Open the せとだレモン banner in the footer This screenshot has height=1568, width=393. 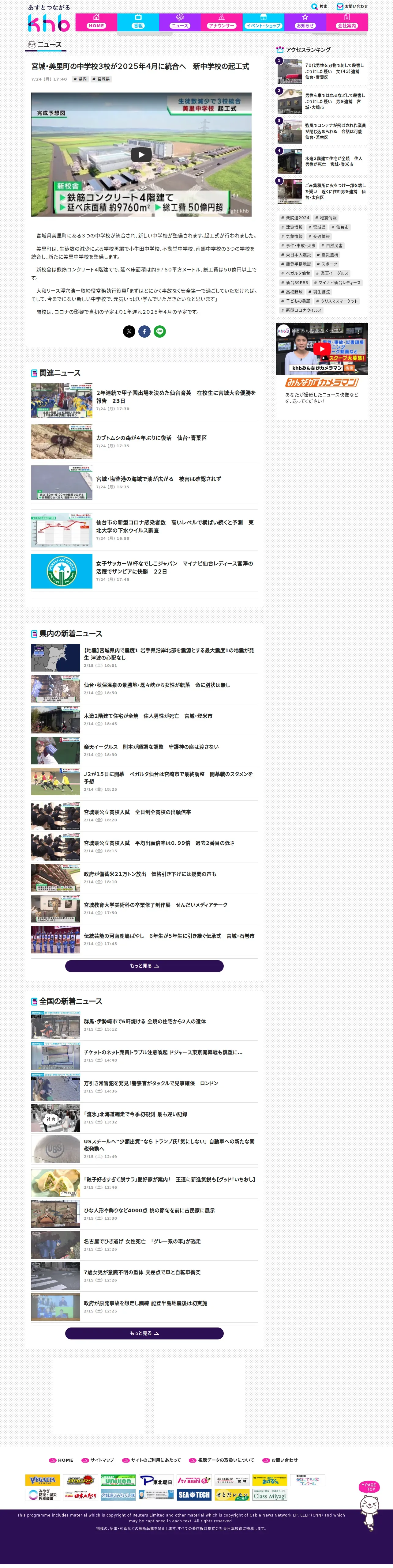tap(231, 1495)
